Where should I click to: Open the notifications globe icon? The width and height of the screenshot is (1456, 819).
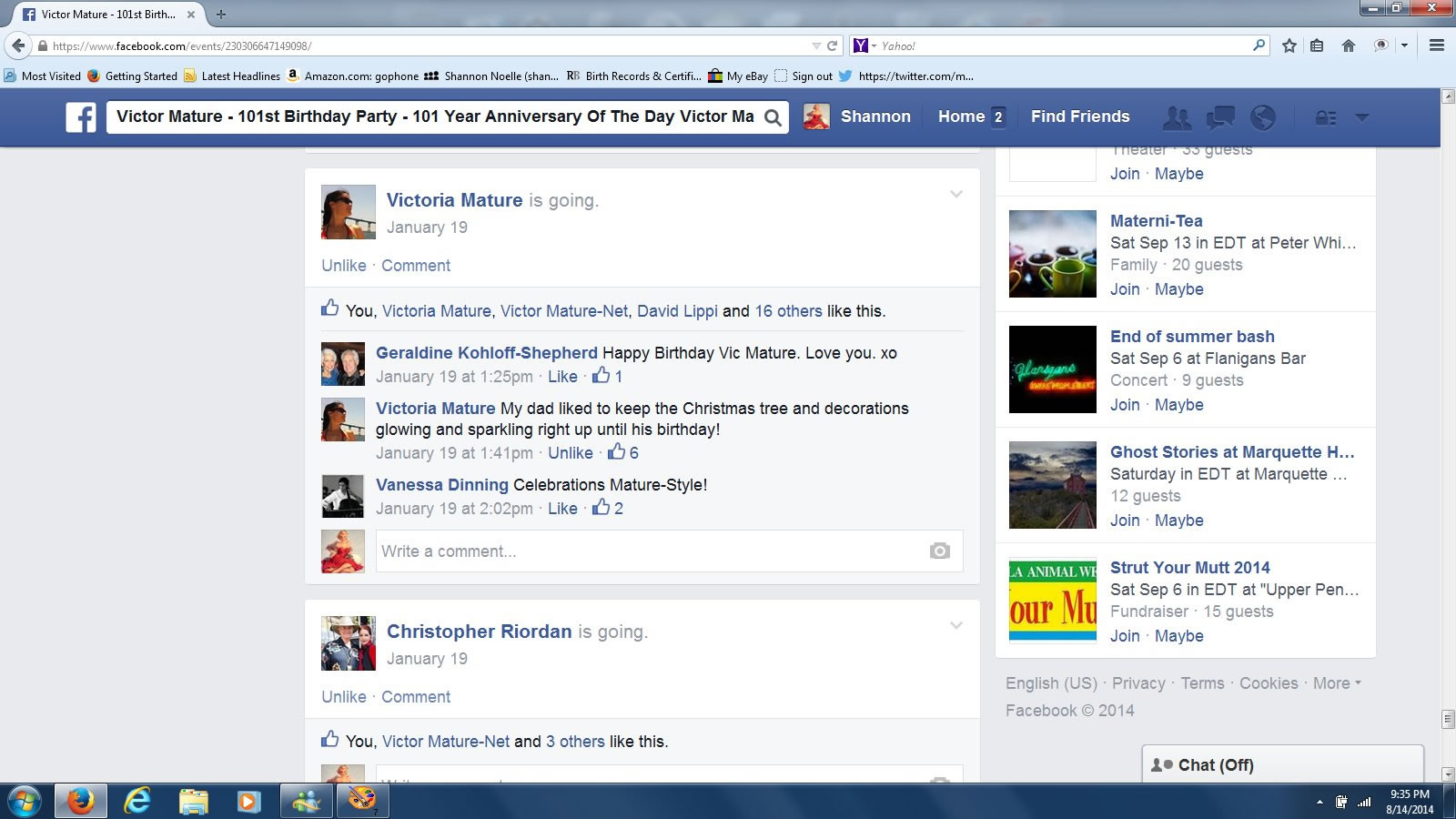coord(1263,117)
